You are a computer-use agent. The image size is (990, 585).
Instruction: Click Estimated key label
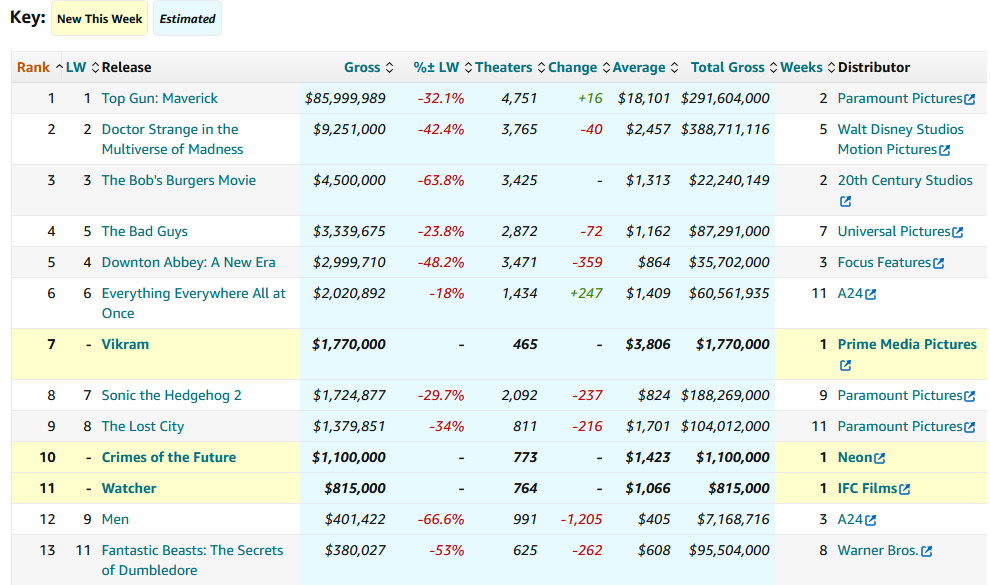pos(188,19)
